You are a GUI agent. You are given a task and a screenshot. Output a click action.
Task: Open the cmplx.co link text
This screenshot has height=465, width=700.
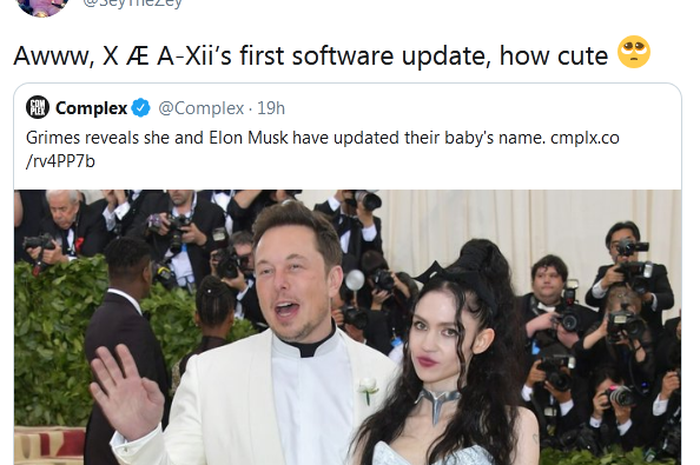(x=585, y=138)
